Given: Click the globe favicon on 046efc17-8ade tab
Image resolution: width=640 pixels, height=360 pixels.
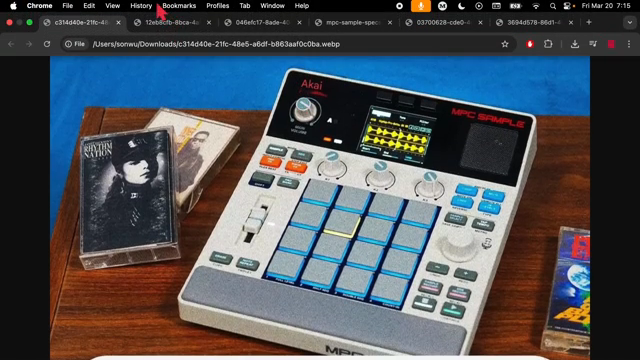Looking at the screenshot, I should click(x=228, y=22).
